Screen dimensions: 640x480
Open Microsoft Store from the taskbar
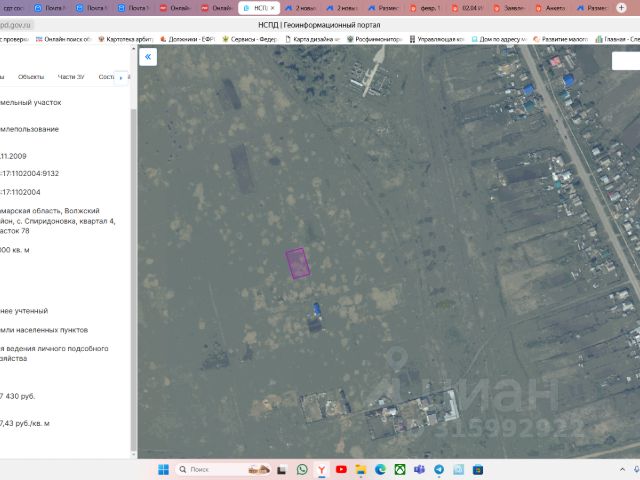click(x=478, y=469)
